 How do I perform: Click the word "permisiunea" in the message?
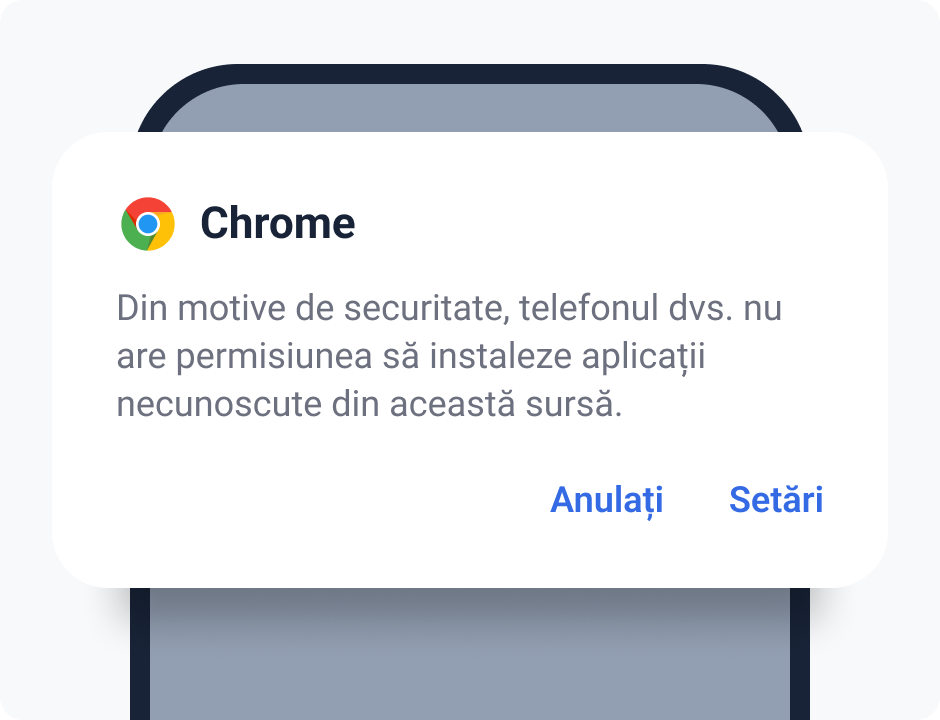[x=258, y=357]
